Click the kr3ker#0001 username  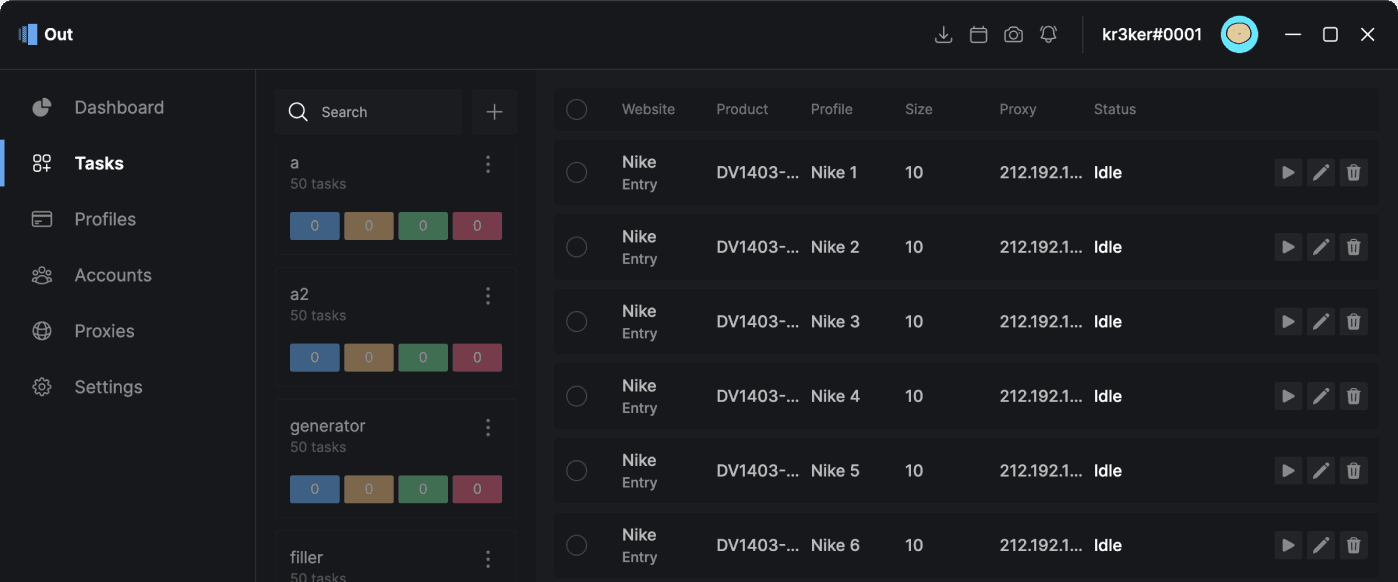pyautogui.click(x=1152, y=35)
